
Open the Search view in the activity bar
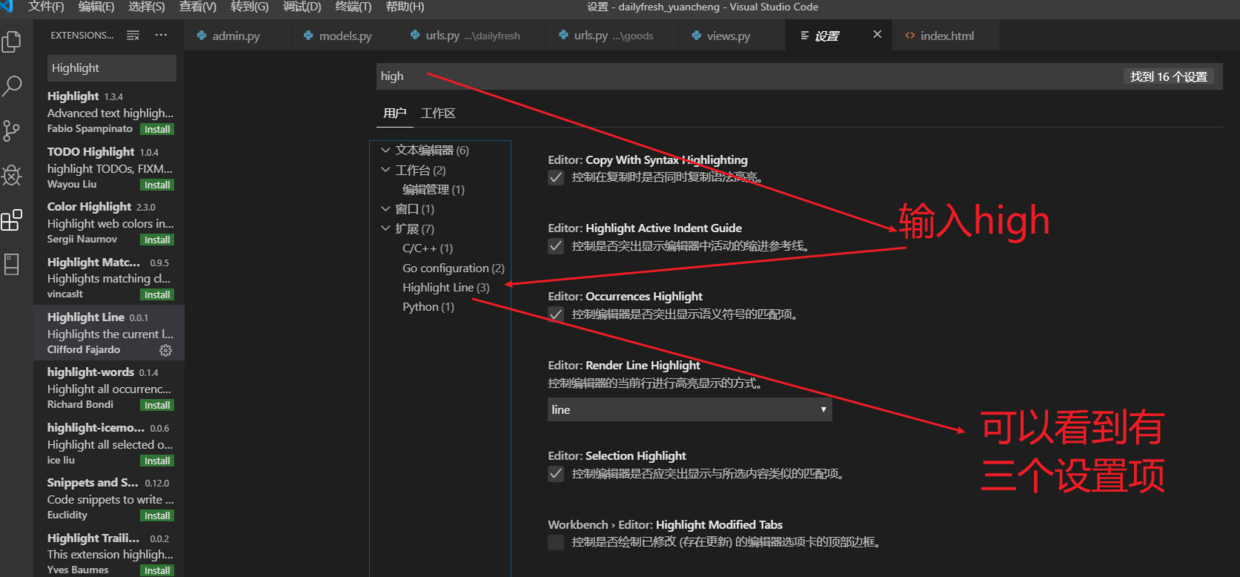(12, 86)
